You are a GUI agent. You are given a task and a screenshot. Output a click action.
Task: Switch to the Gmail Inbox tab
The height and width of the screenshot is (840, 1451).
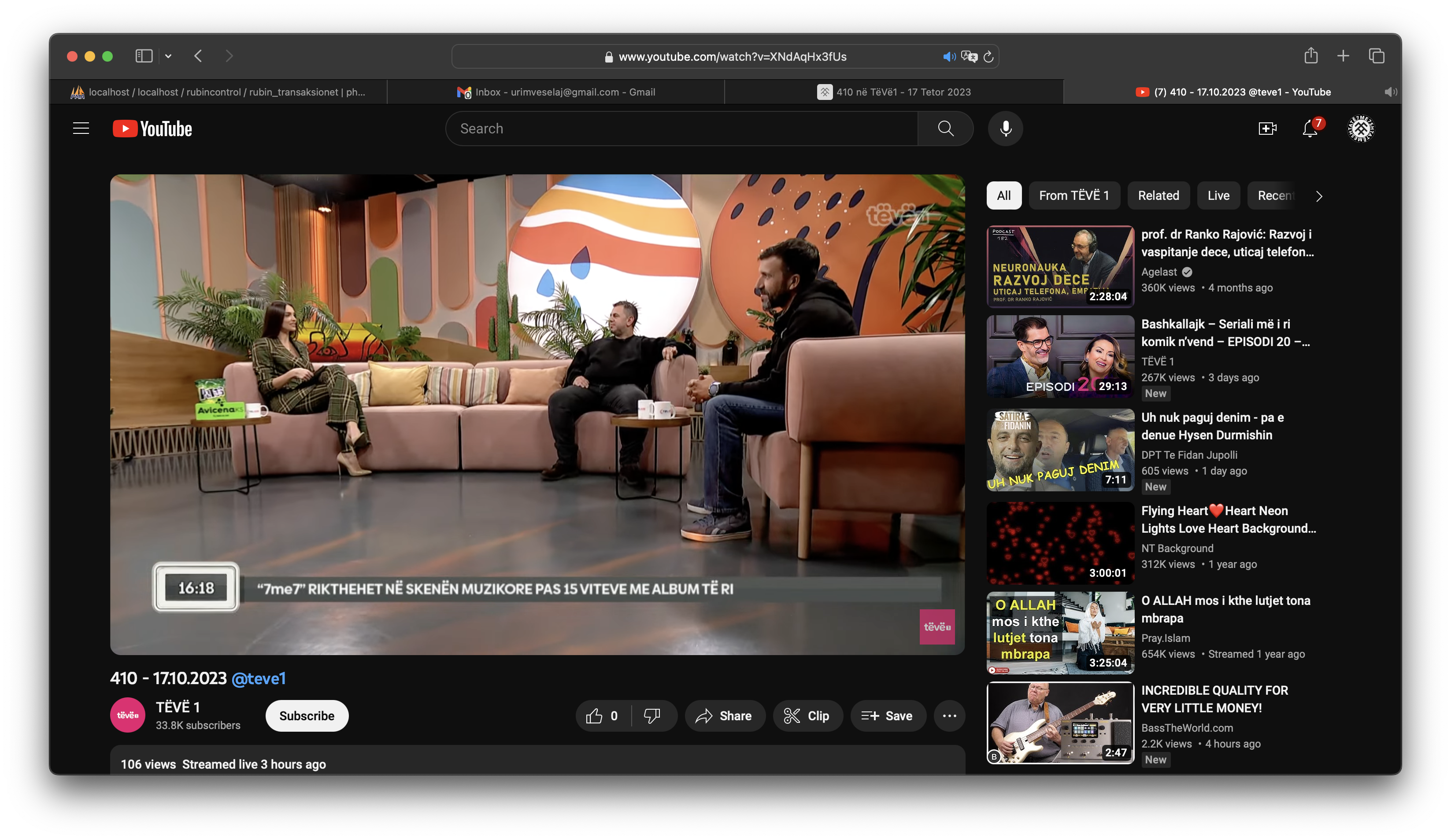[x=555, y=92]
